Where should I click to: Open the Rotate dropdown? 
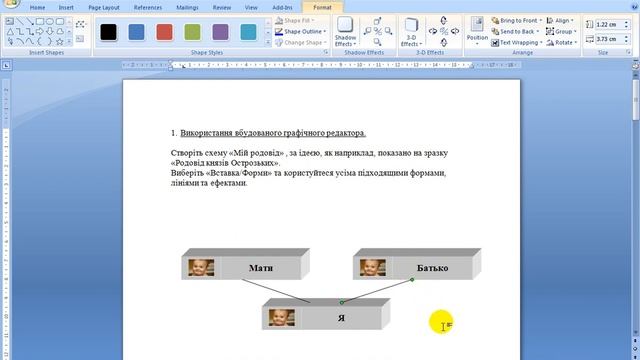(x=561, y=42)
